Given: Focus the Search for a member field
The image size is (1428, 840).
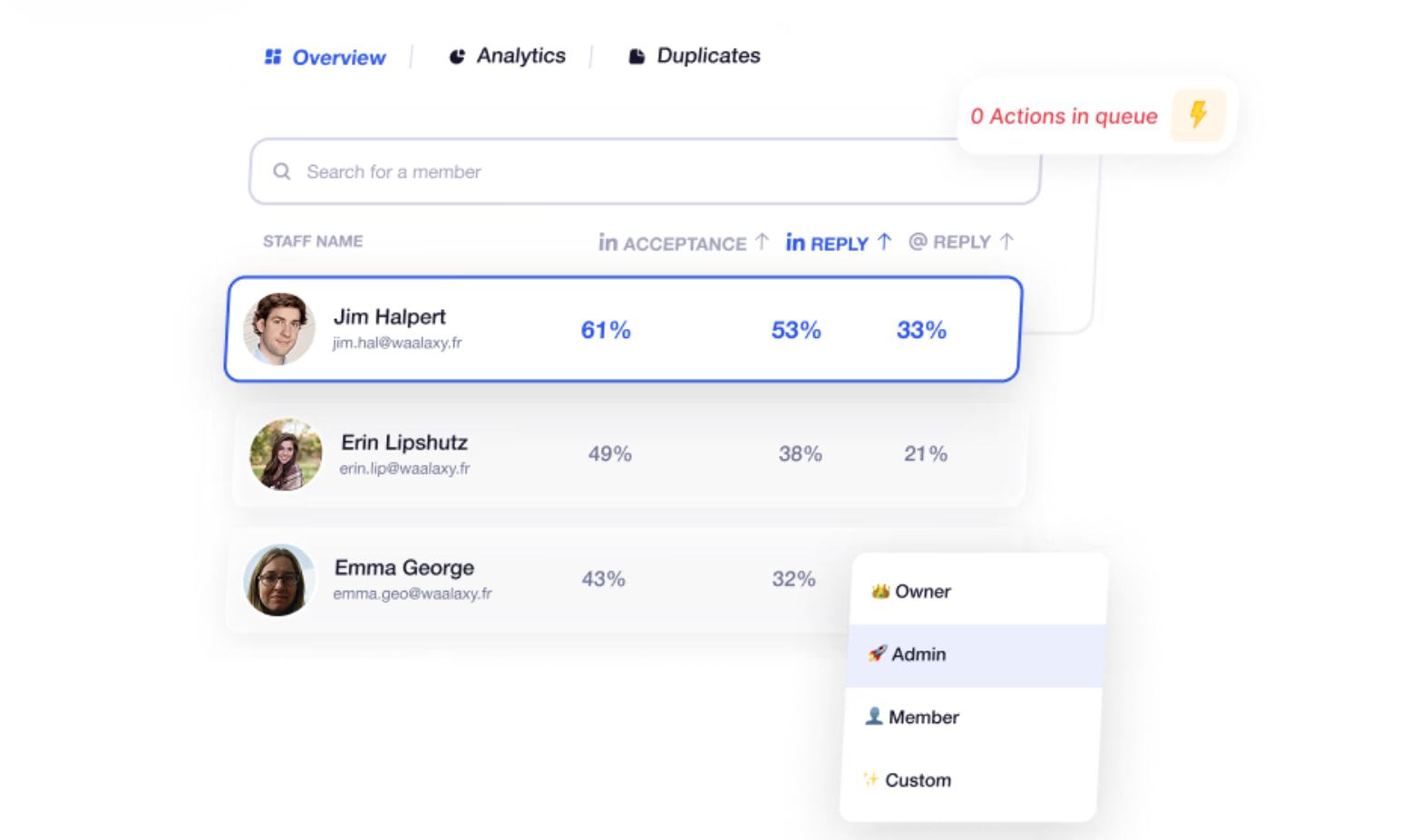Looking at the screenshot, I should (x=645, y=171).
